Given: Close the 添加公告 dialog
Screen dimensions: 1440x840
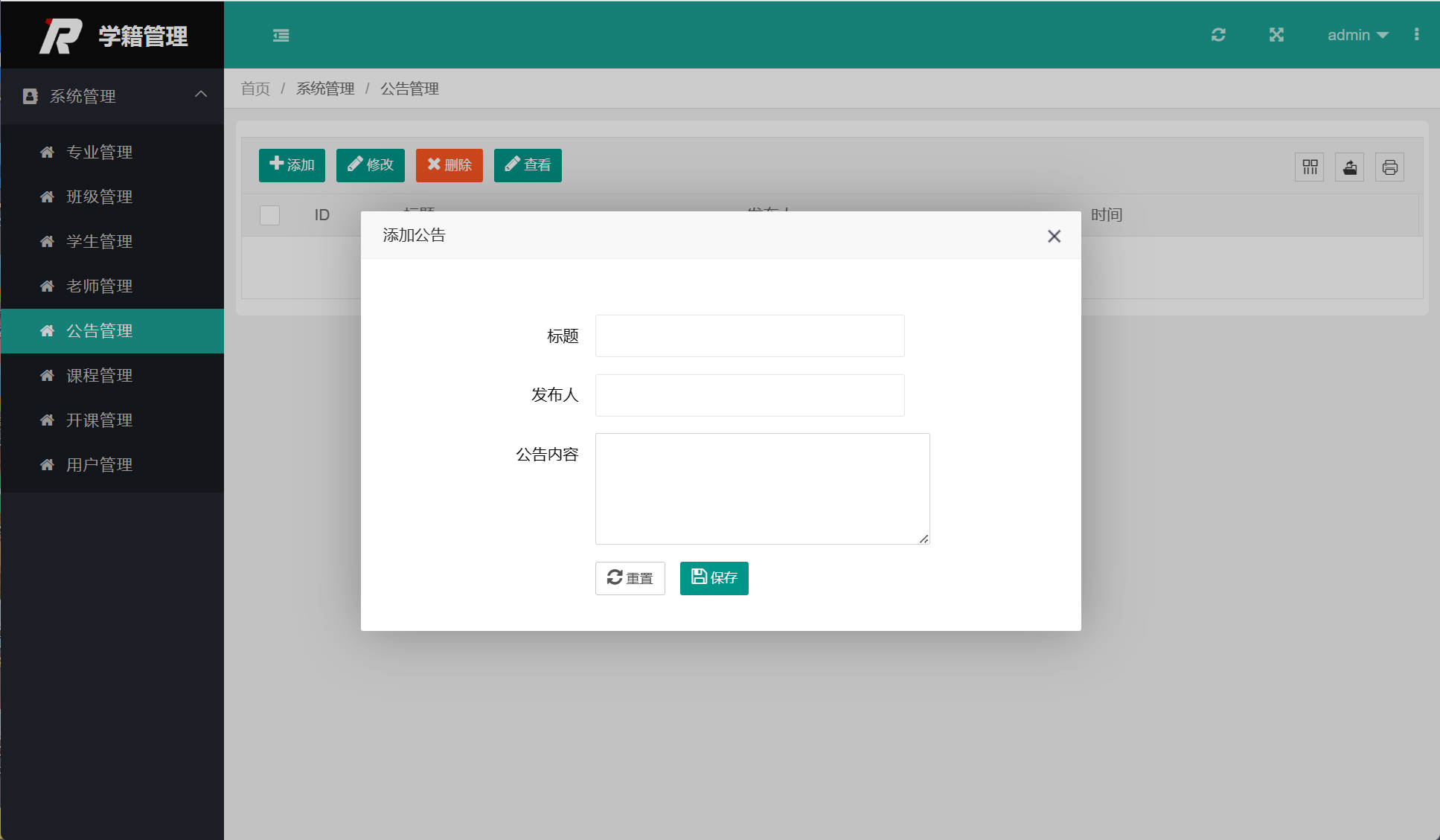Looking at the screenshot, I should pos(1054,237).
